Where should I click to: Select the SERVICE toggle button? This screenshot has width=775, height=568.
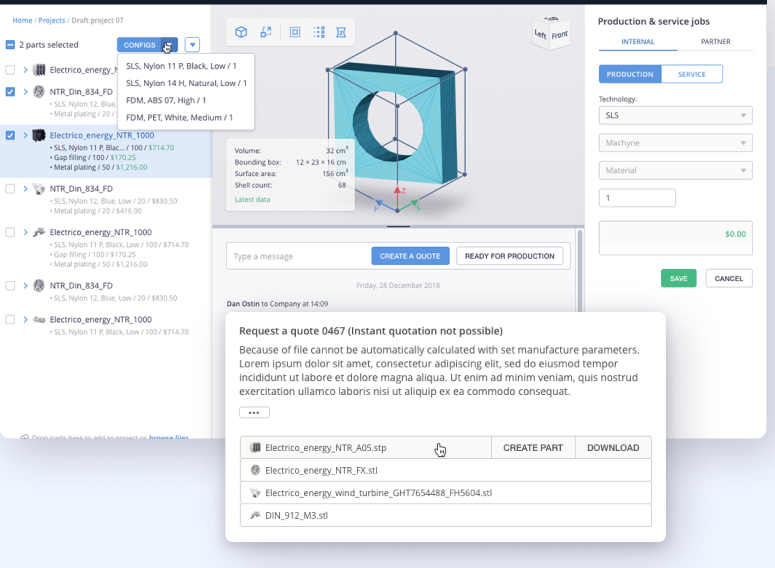point(691,74)
